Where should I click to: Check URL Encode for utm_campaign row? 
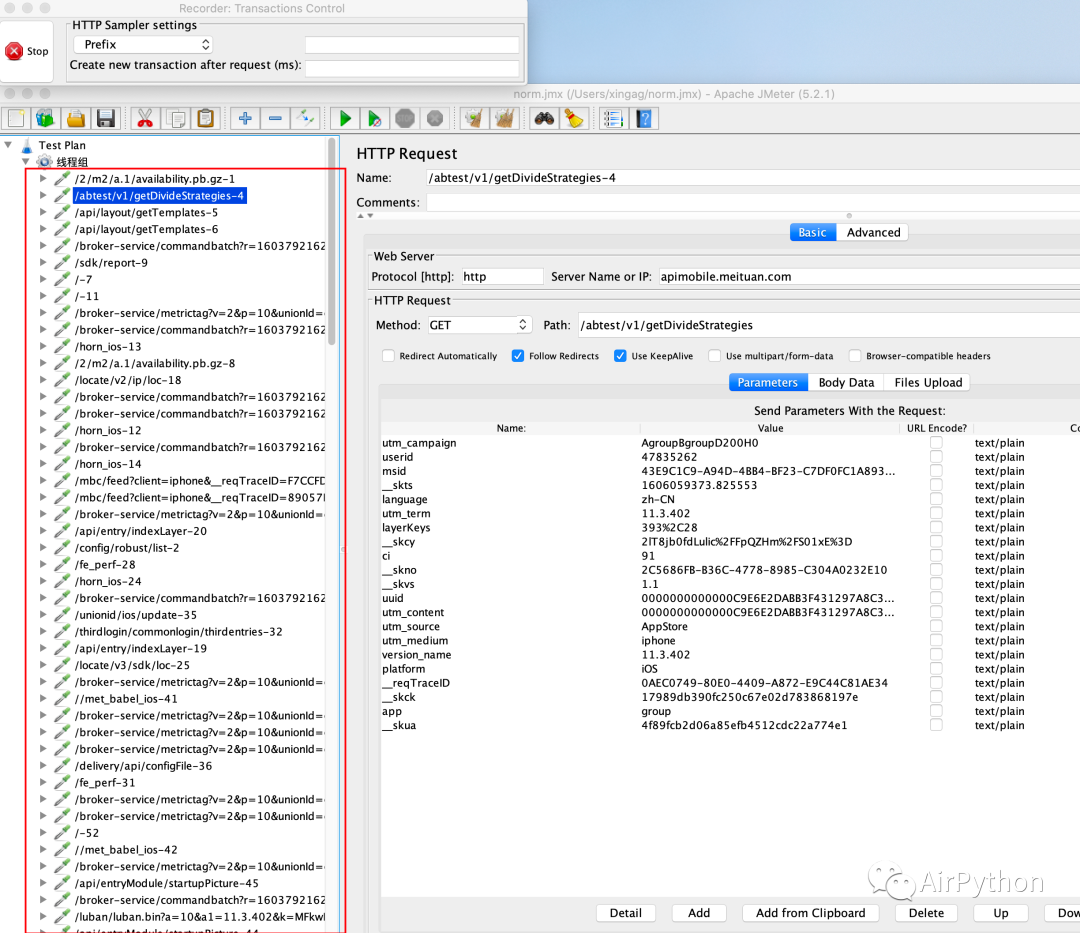coord(936,443)
